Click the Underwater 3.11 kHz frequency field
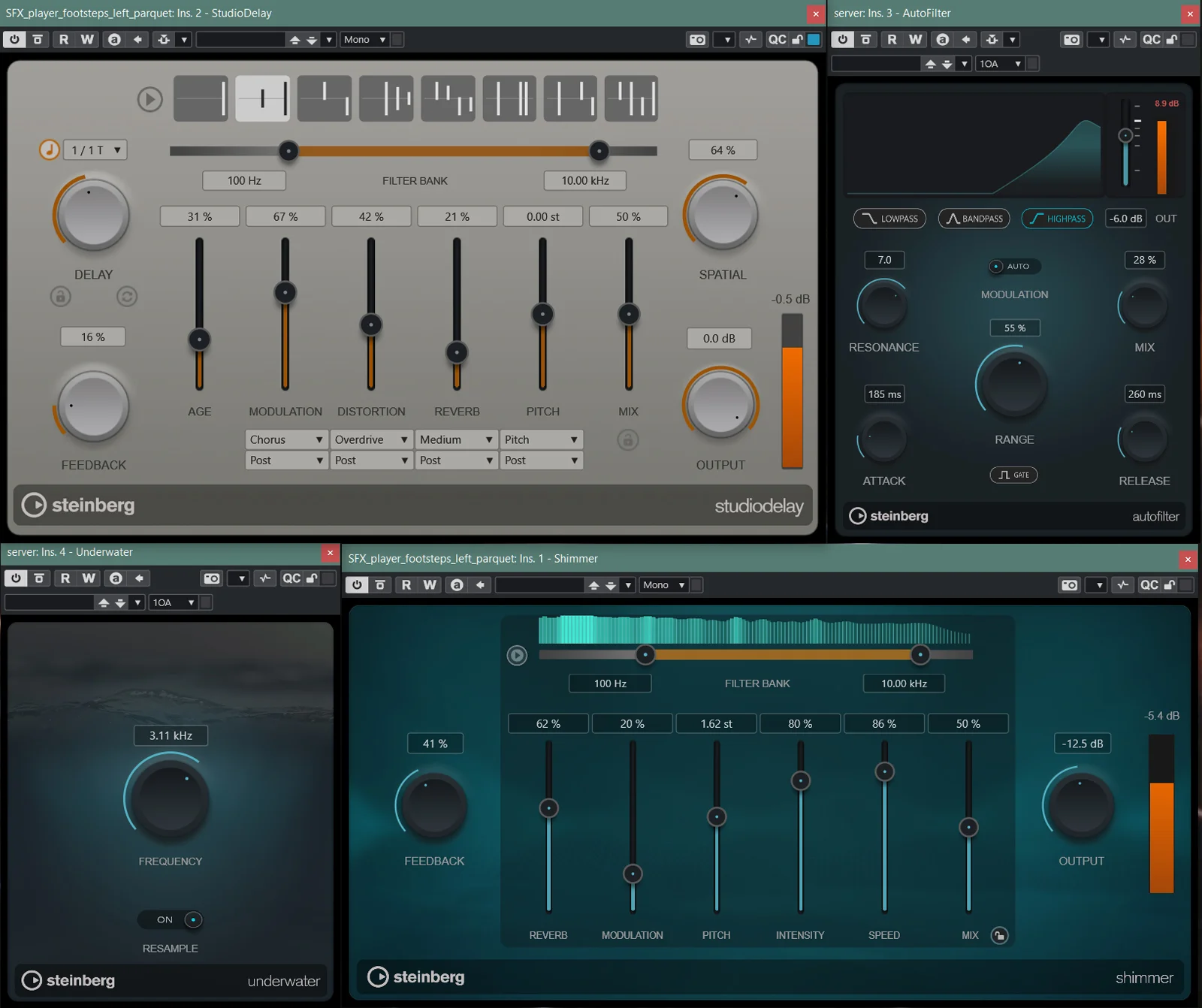This screenshot has width=1202, height=1008. click(171, 735)
